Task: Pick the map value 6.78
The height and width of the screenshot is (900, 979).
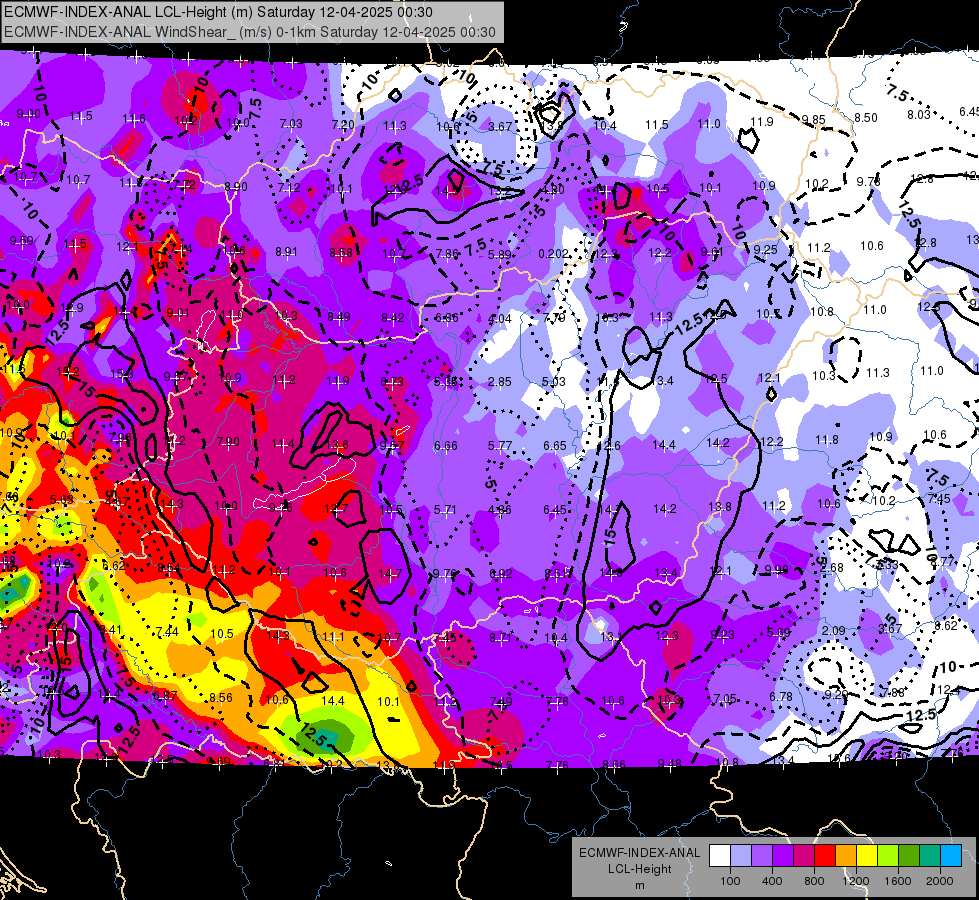Action: [x=781, y=696]
